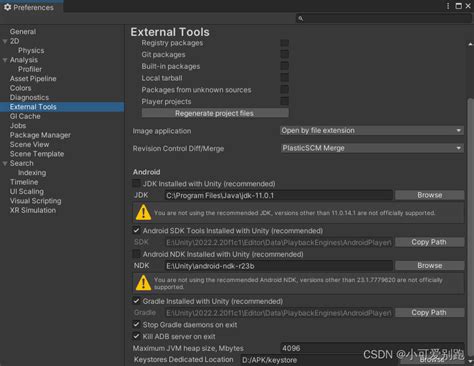Screen dimensions: 474x366
Task: Tick the Registry packages checkbox
Action: [x=284, y=43]
